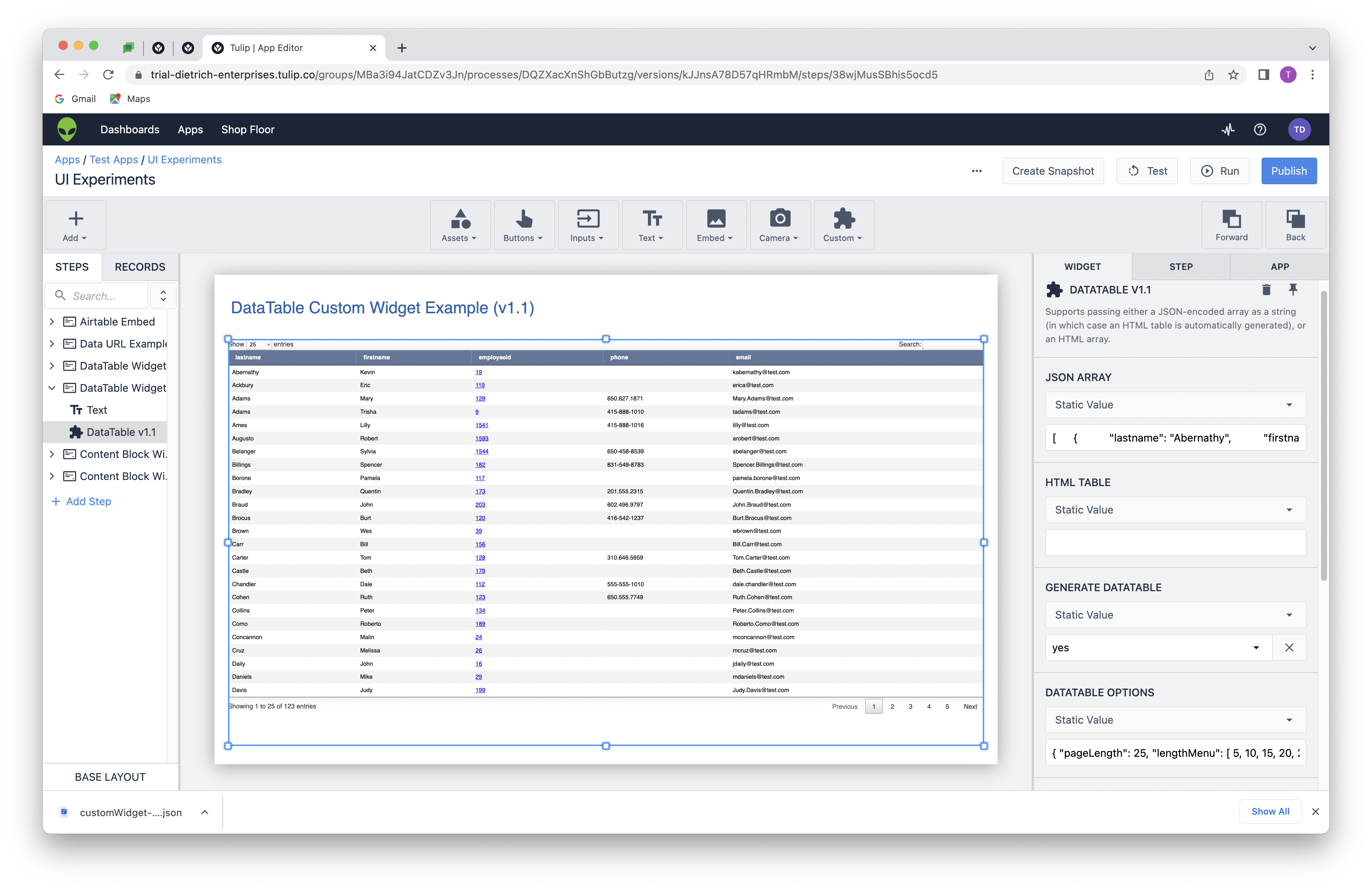Screen dimensions: 1372x890
Task: Select Text widget in steps tree
Action: (89, 410)
